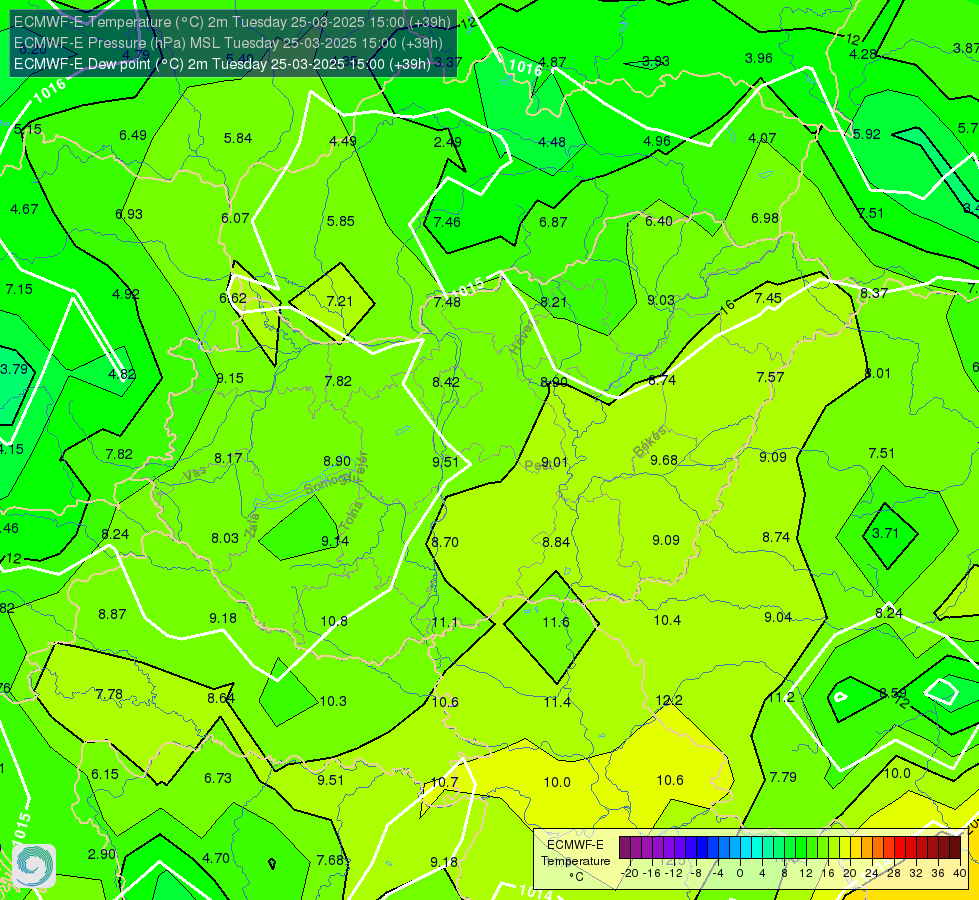The width and height of the screenshot is (979, 900).
Task: Click the dew point value 8.84
Action: [556, 542]
